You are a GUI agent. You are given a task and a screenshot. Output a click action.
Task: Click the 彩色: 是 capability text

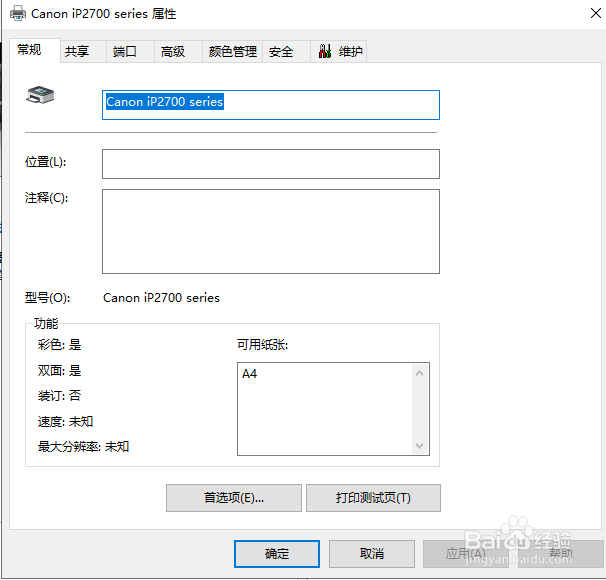click(x=60, y=345)
